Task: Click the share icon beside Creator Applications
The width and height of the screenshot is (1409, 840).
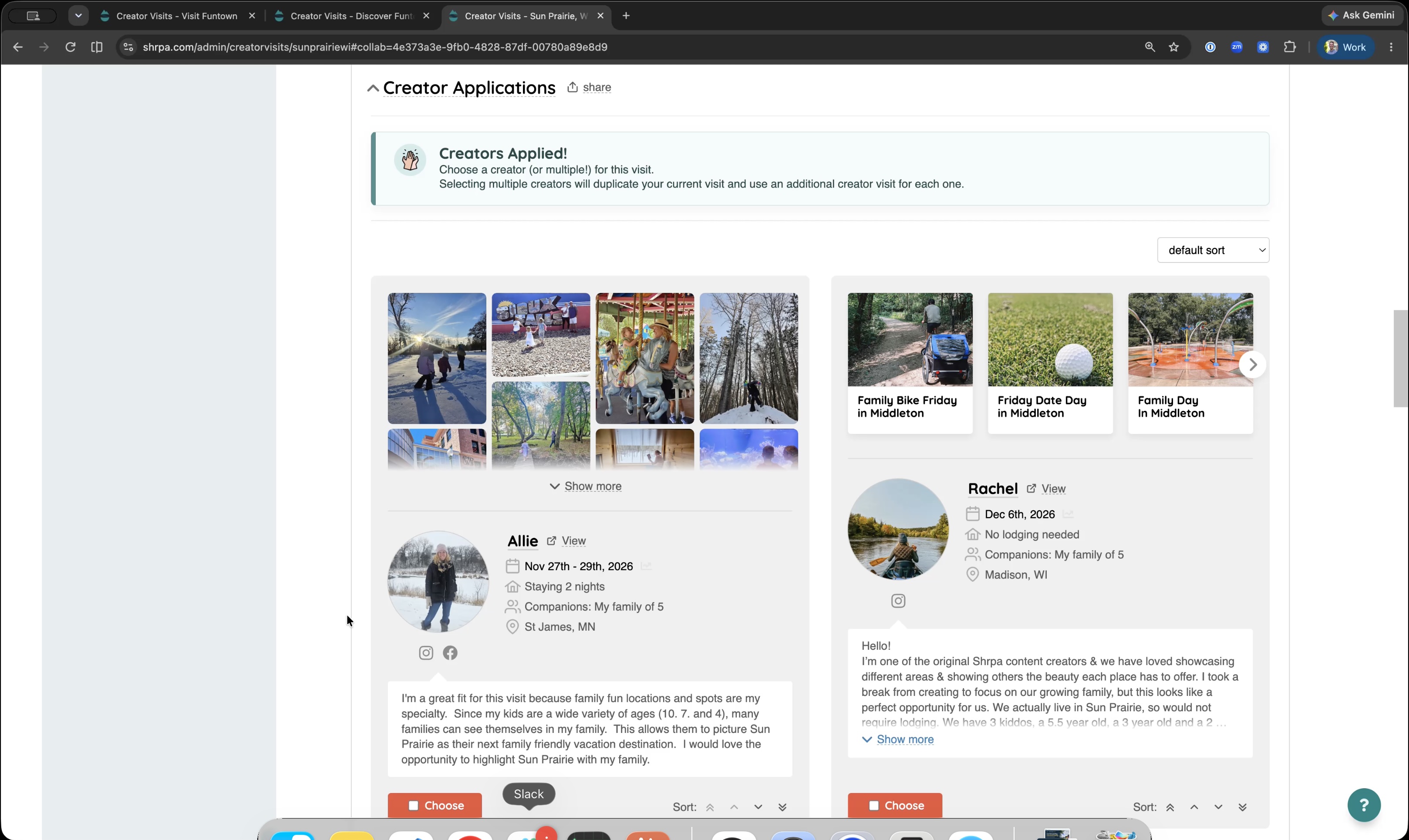Action: [x=572, y=87]
